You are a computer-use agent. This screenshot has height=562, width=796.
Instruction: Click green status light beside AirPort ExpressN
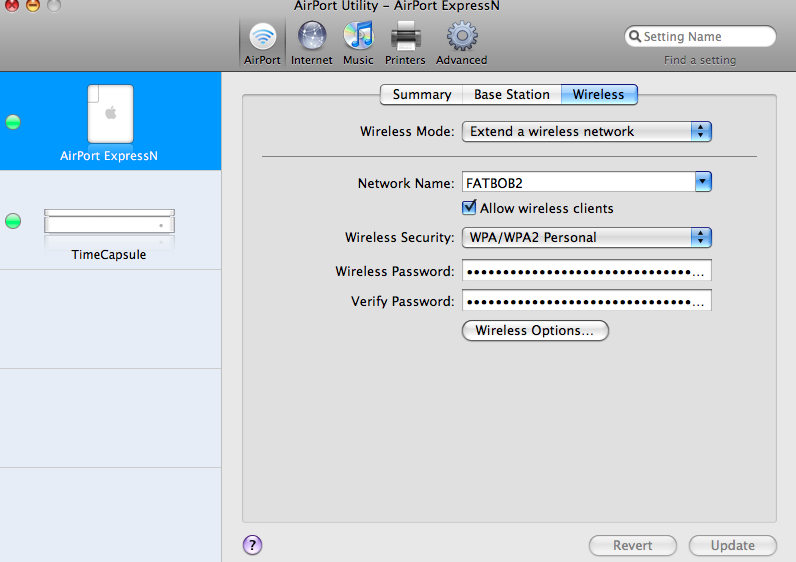[13, 122]
